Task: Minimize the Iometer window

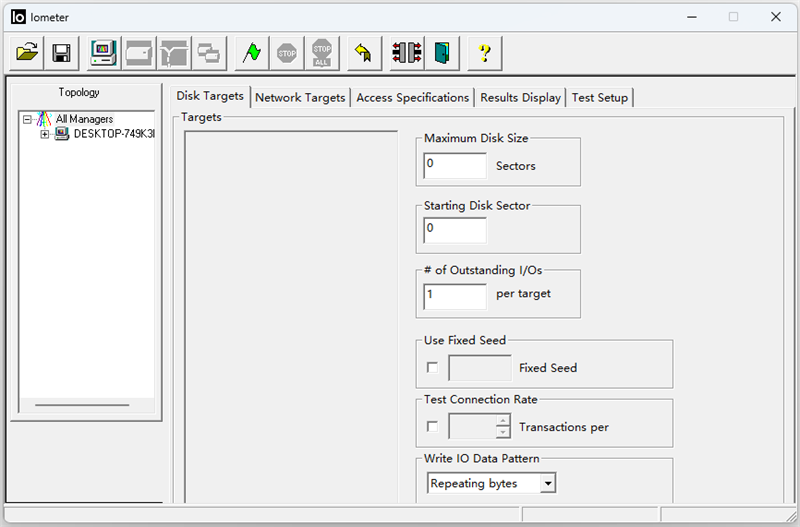Action: pos(692,17)
